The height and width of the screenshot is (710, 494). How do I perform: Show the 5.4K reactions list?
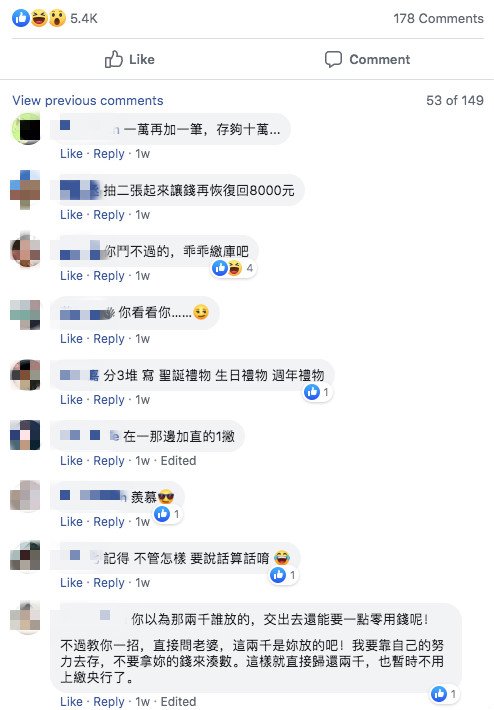click(x=84, y=19)
